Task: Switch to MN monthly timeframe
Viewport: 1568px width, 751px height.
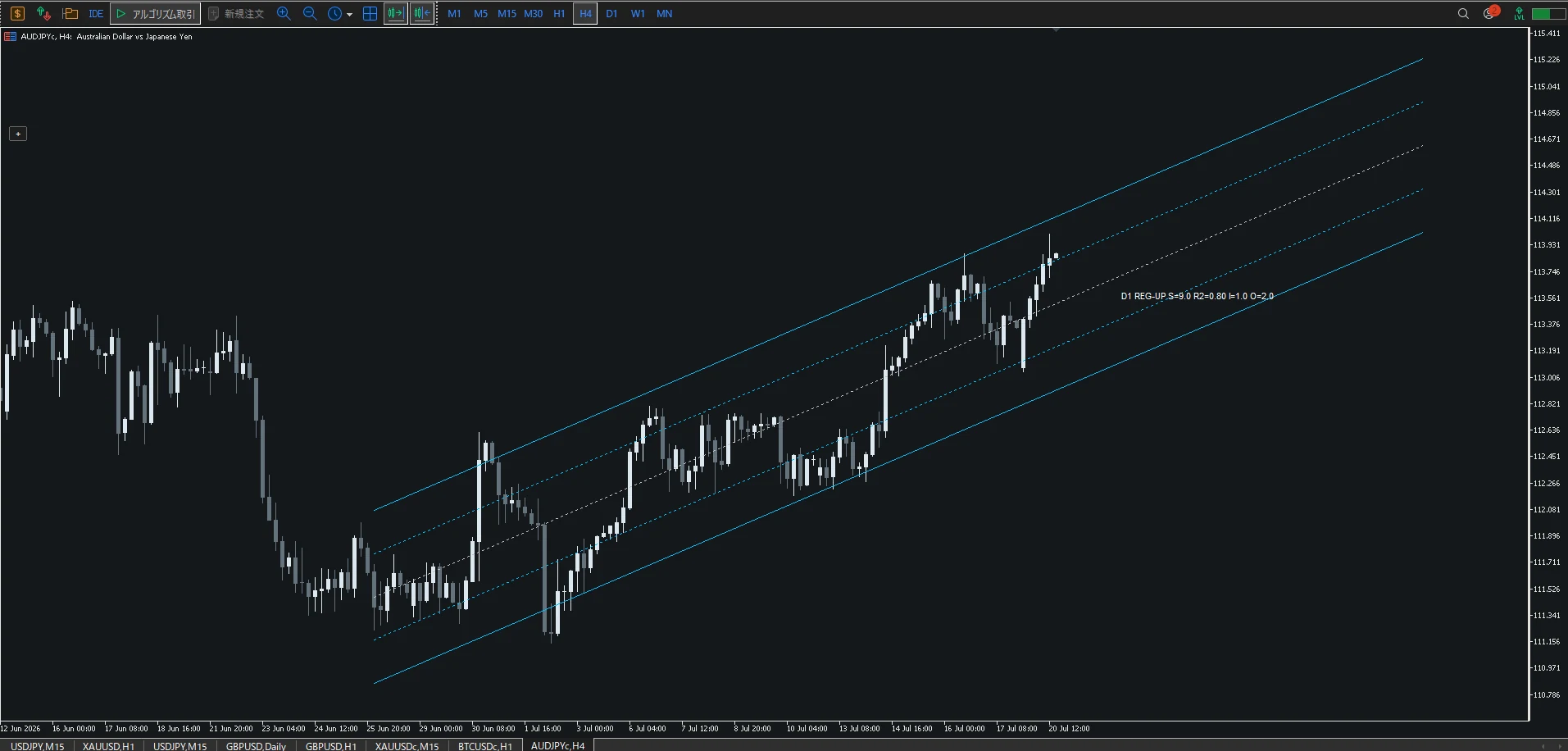Action: pos(664,13)
